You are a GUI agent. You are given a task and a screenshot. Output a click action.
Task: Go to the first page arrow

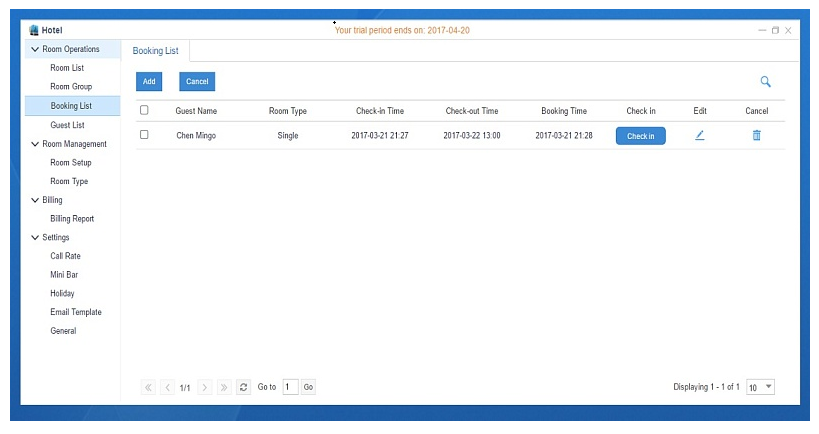(149, 387)
